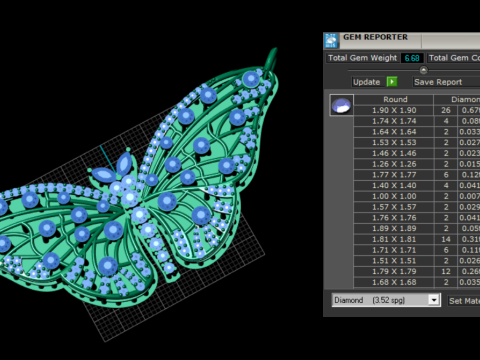Click the Gem Reporter logo icon
Image resolution: width=480 pixels, height=360 pixels.
(331, 41)
